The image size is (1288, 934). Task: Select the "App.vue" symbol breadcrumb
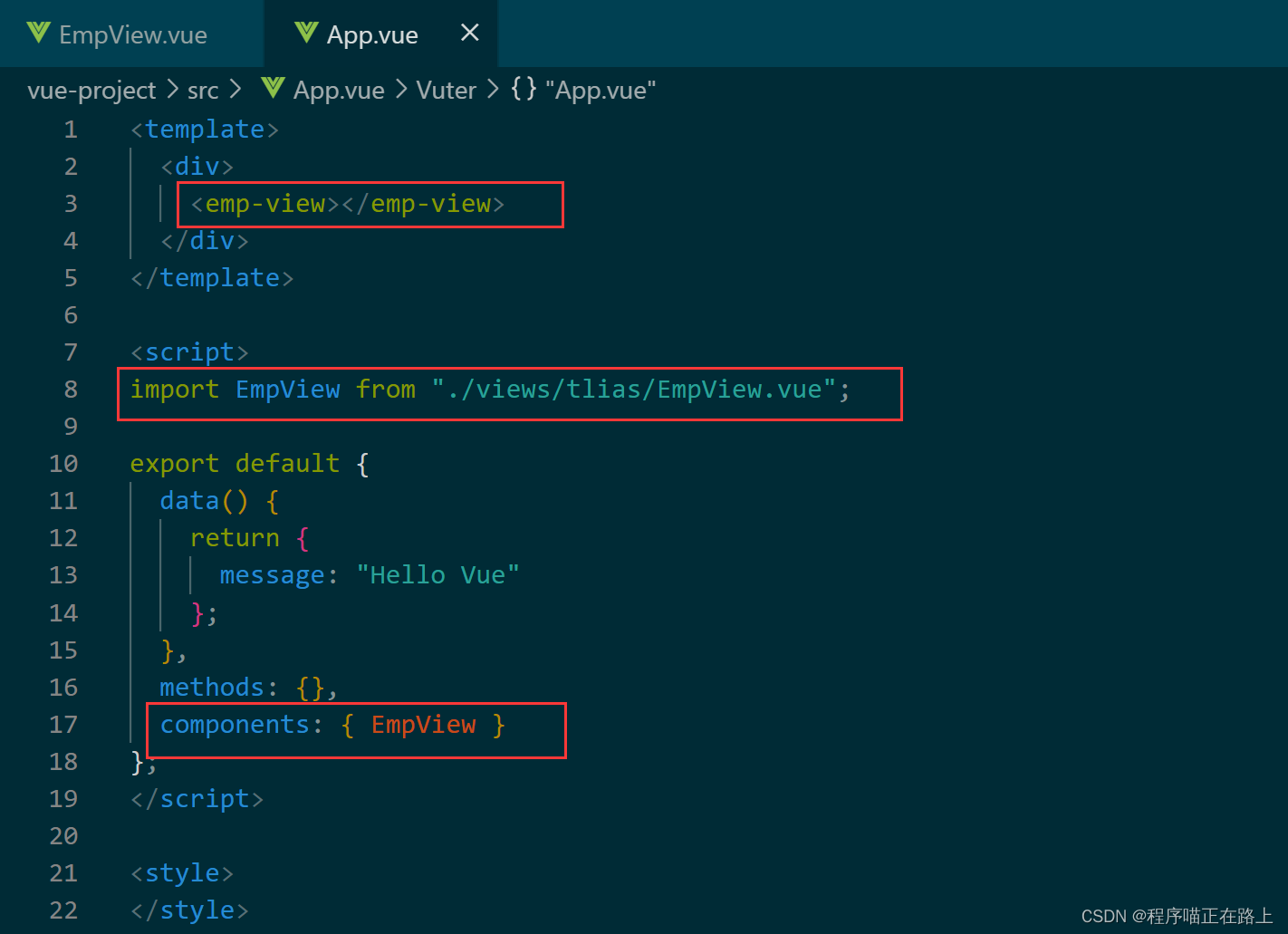[x=601, y=91]
